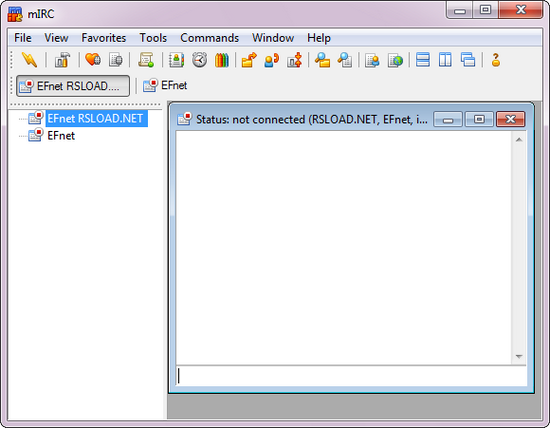Open the Timer clock icon
The height and width of the screenshot is (428, 550).
coord(199,60)
